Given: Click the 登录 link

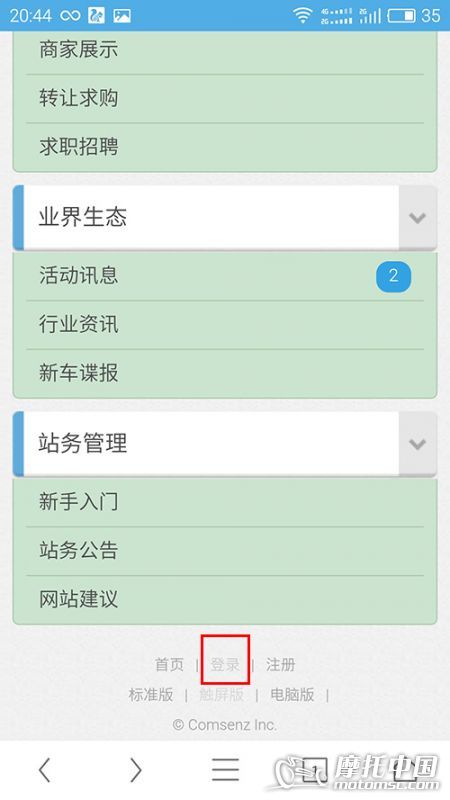Looking at the screenshot, I should (225, 664).
